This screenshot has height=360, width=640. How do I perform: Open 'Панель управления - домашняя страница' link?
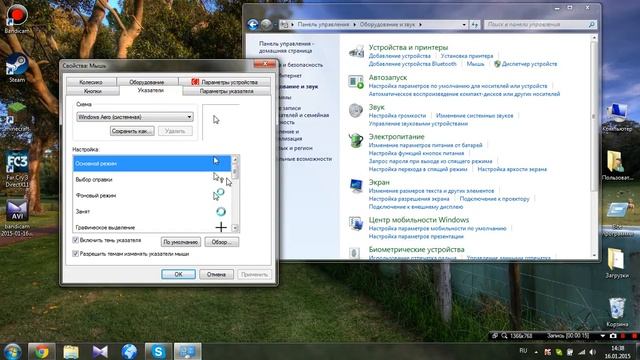[286, 47]
